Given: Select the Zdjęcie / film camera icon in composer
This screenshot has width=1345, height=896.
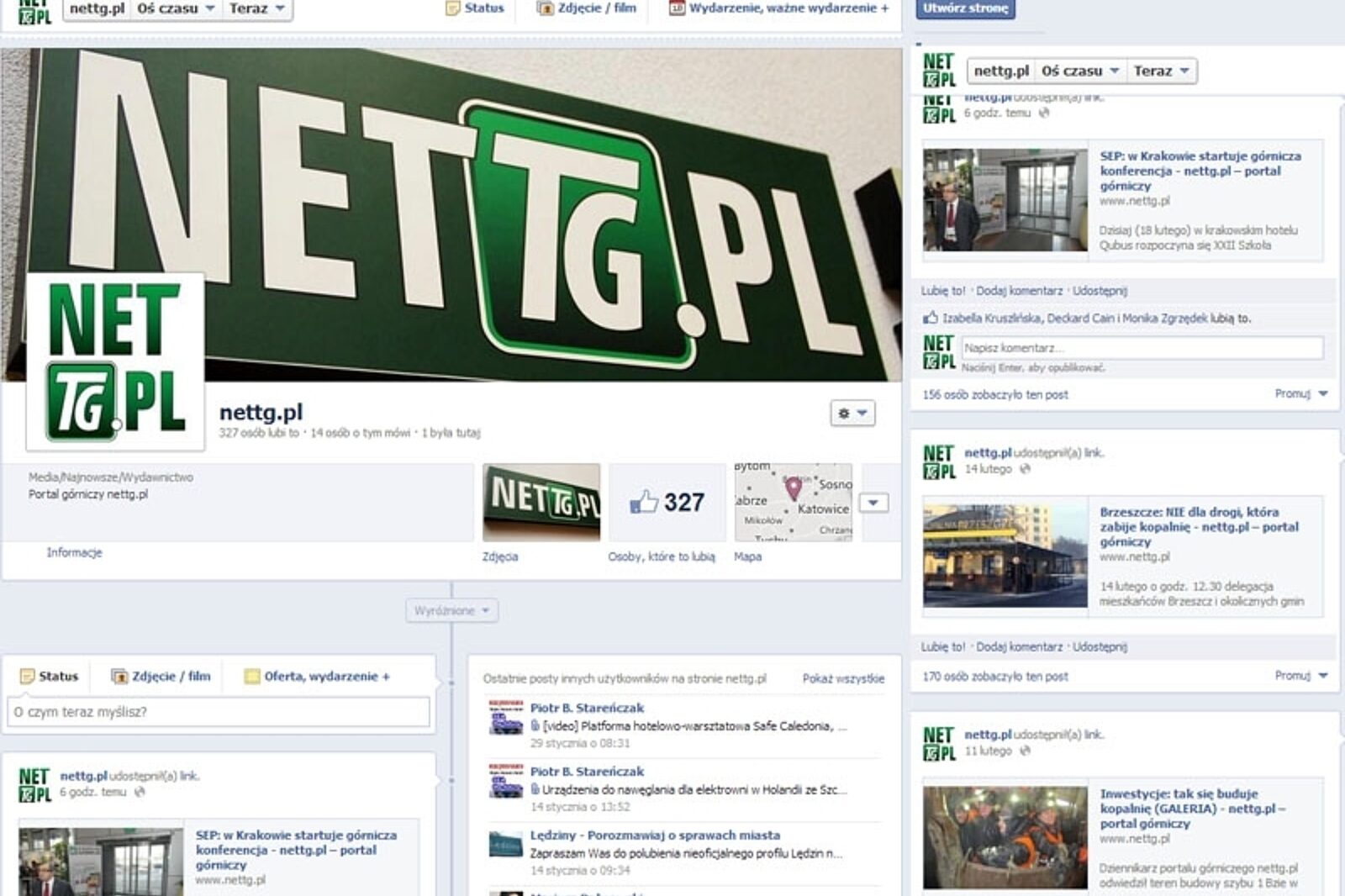Looking at the screenshot, I should pyautogui.click(x=119, y=677).
